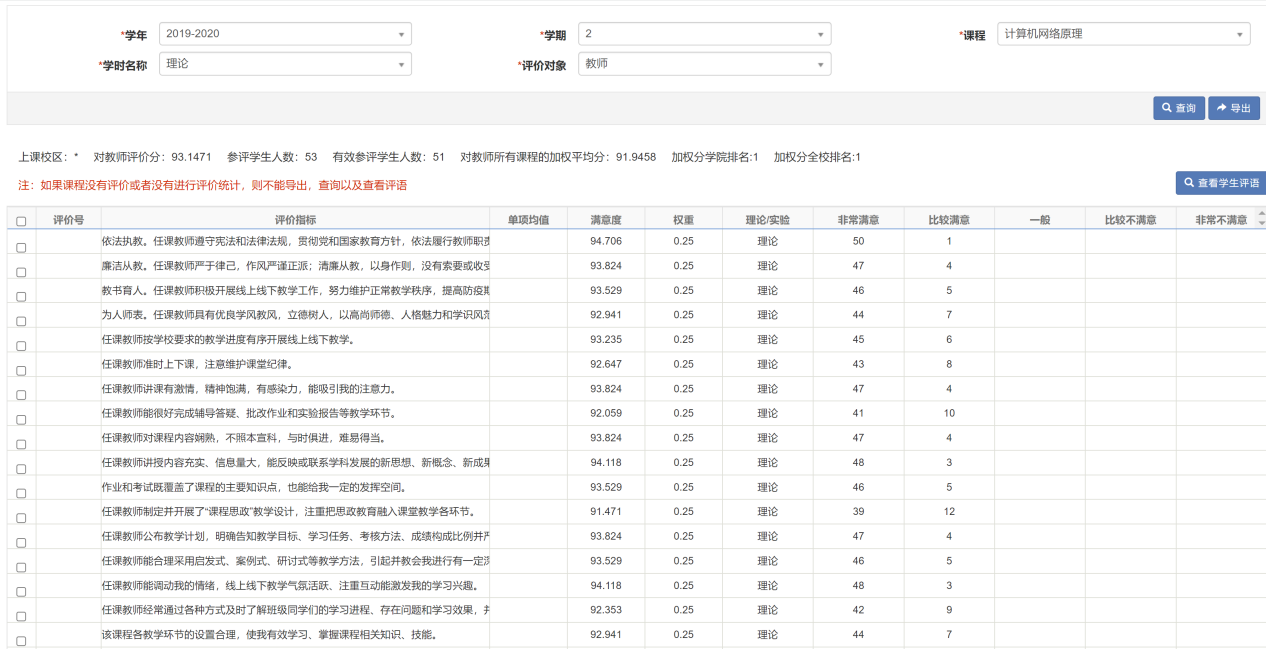
Task: Select the 92.353 satisfaction cell
Action: click(606, 610)
